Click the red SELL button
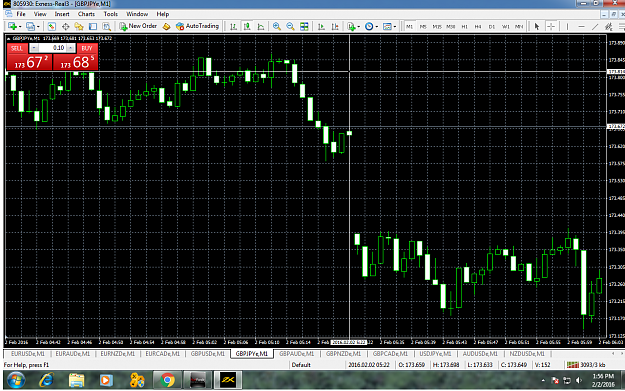 click(17, 48)
